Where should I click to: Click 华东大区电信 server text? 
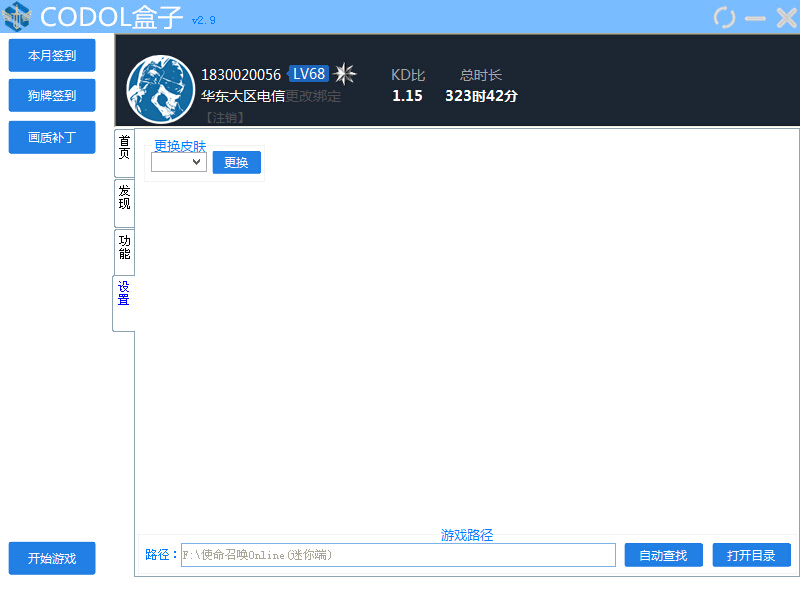(x=243, y=96)
